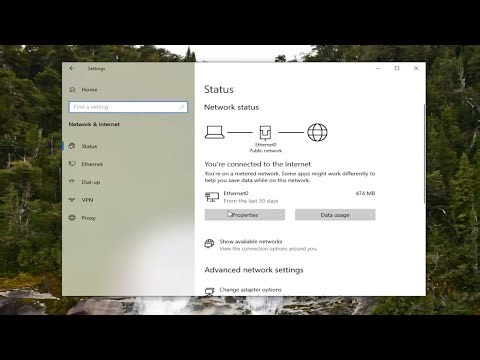Click the Network & Internet heading
The width and height of the screenshot is (480, 360).
[x=94, y=124]
